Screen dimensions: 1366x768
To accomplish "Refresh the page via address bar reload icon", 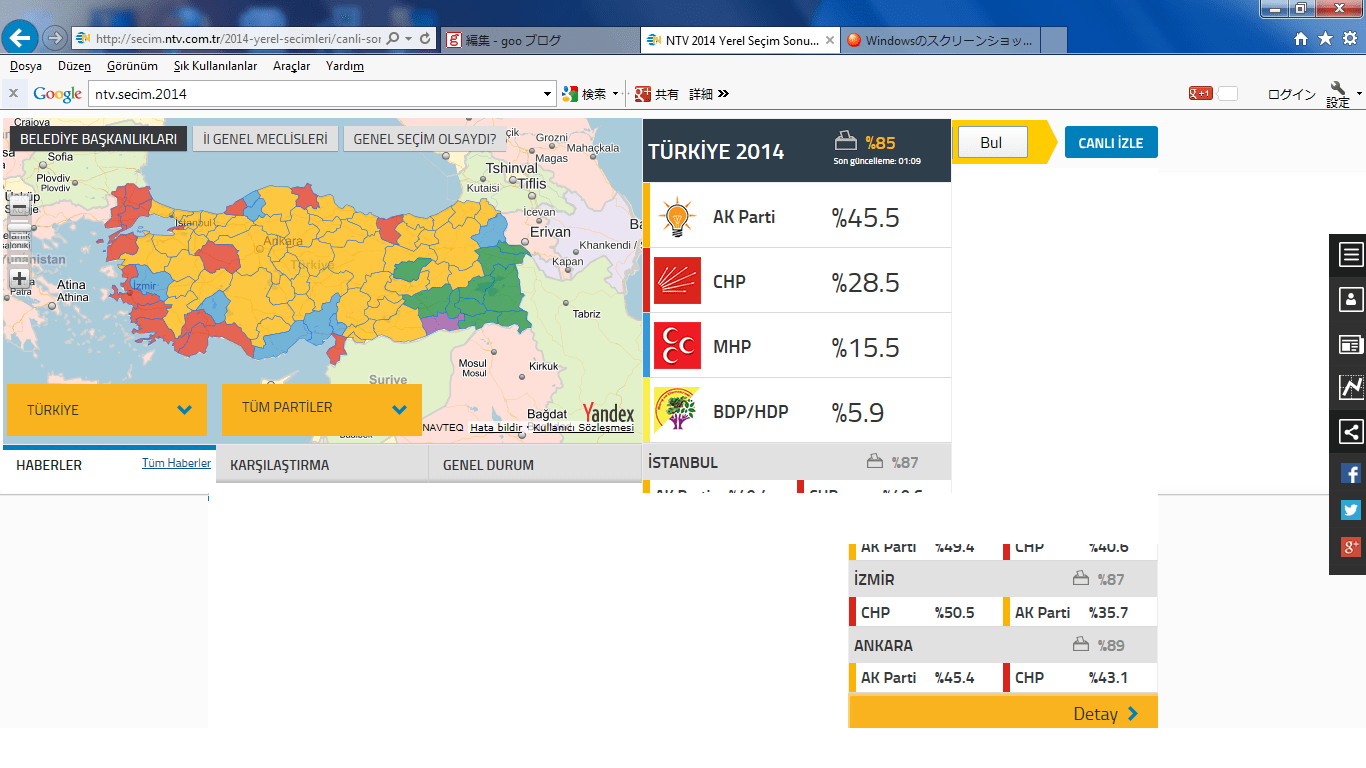I will pos(426,39).
